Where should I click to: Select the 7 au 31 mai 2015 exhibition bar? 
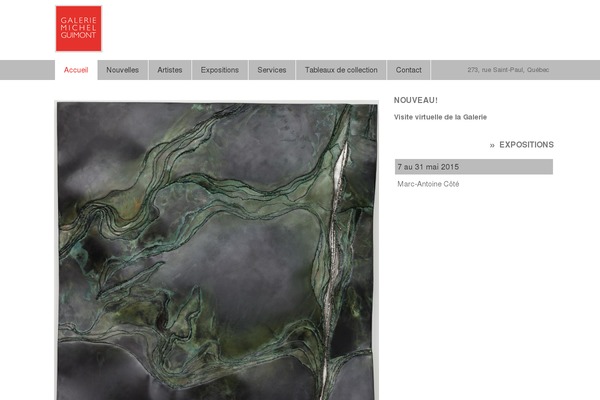pyautogui.click(x=474, y=167)
